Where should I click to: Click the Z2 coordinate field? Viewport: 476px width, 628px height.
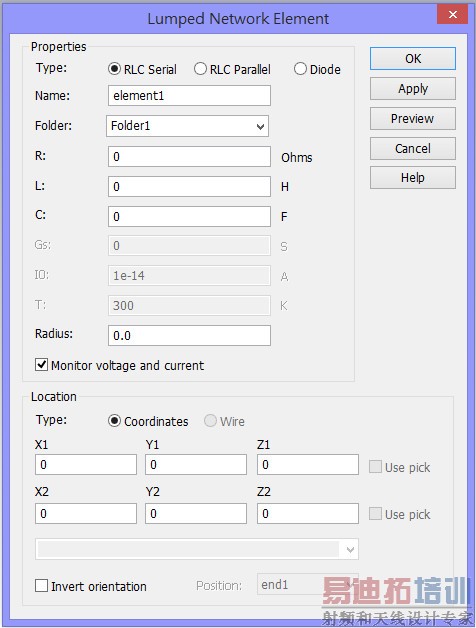pyautogui.click(x=308, y=513)
